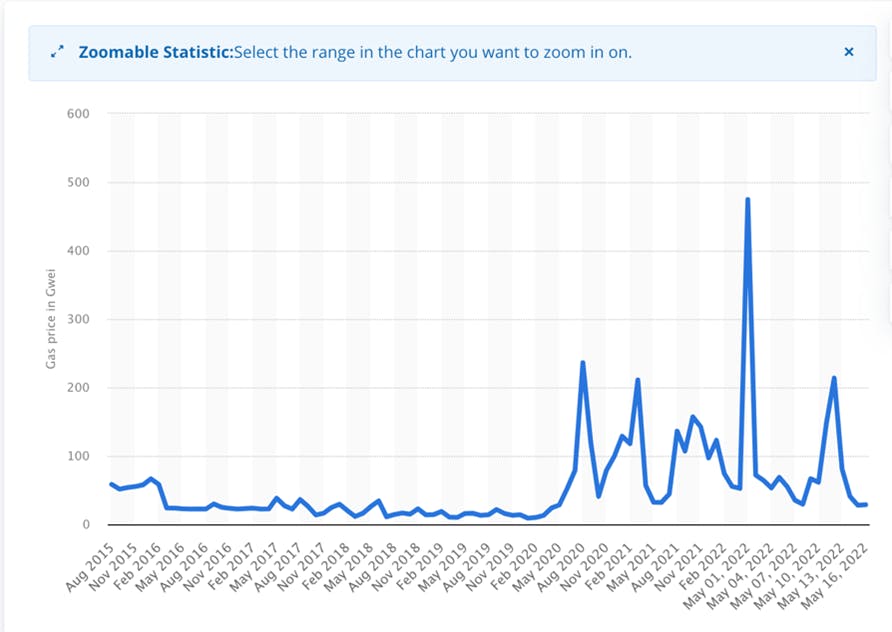The height and width of the screenshot is (632, 892).
Task: Click the May 16, 2022 x-axis label
Action: click(x=834, y=576)
